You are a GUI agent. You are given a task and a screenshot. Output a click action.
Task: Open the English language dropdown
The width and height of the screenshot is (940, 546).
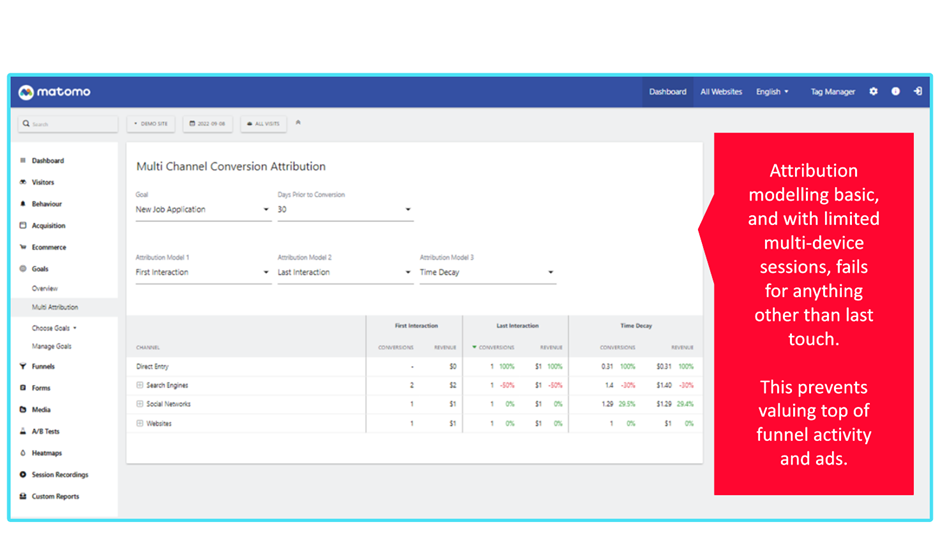click(772, 92)
